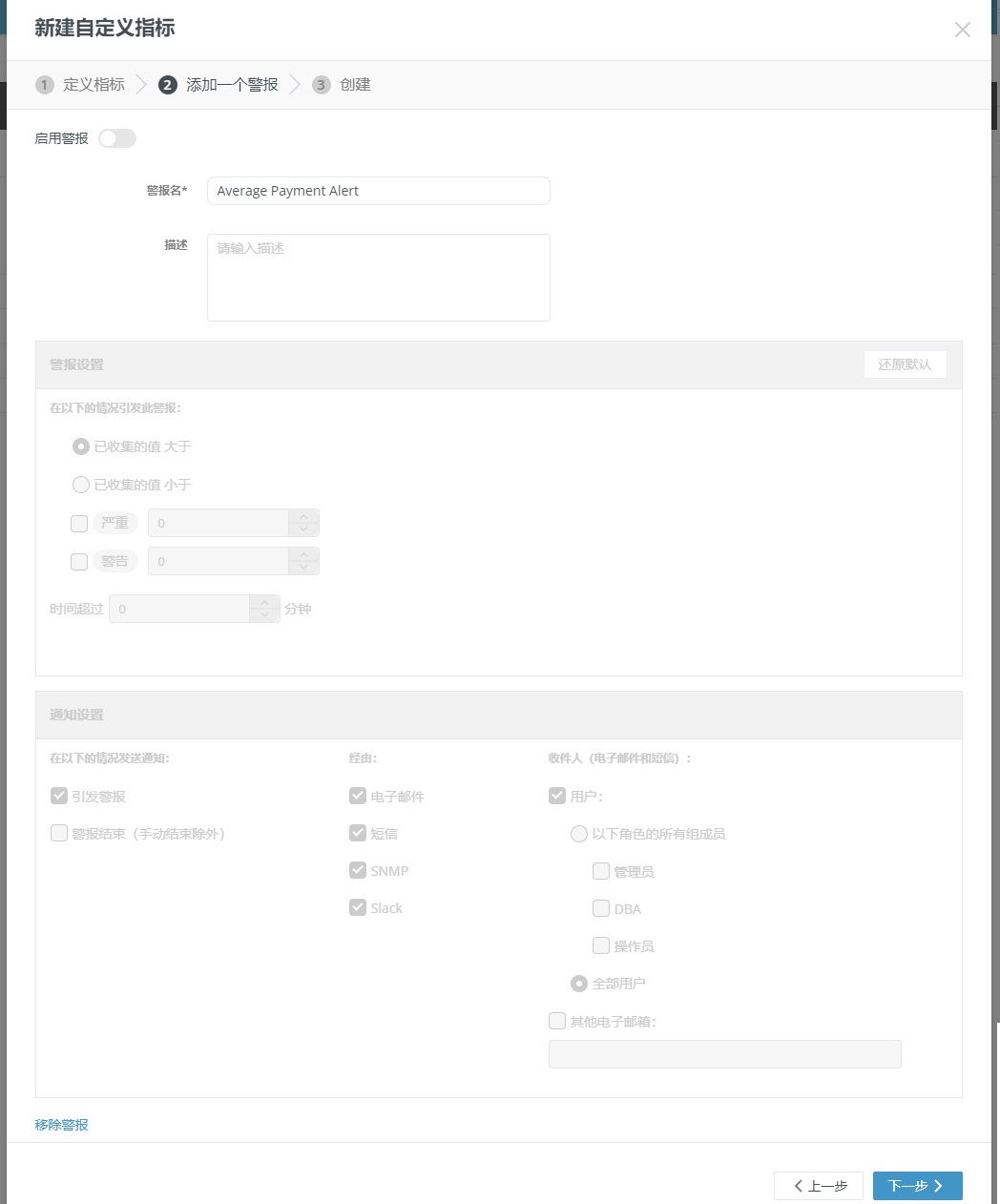The height and width of the screenshot is (1204, 1000).
Task: Select the 全部用户 radio option
Action: (579, 984)
